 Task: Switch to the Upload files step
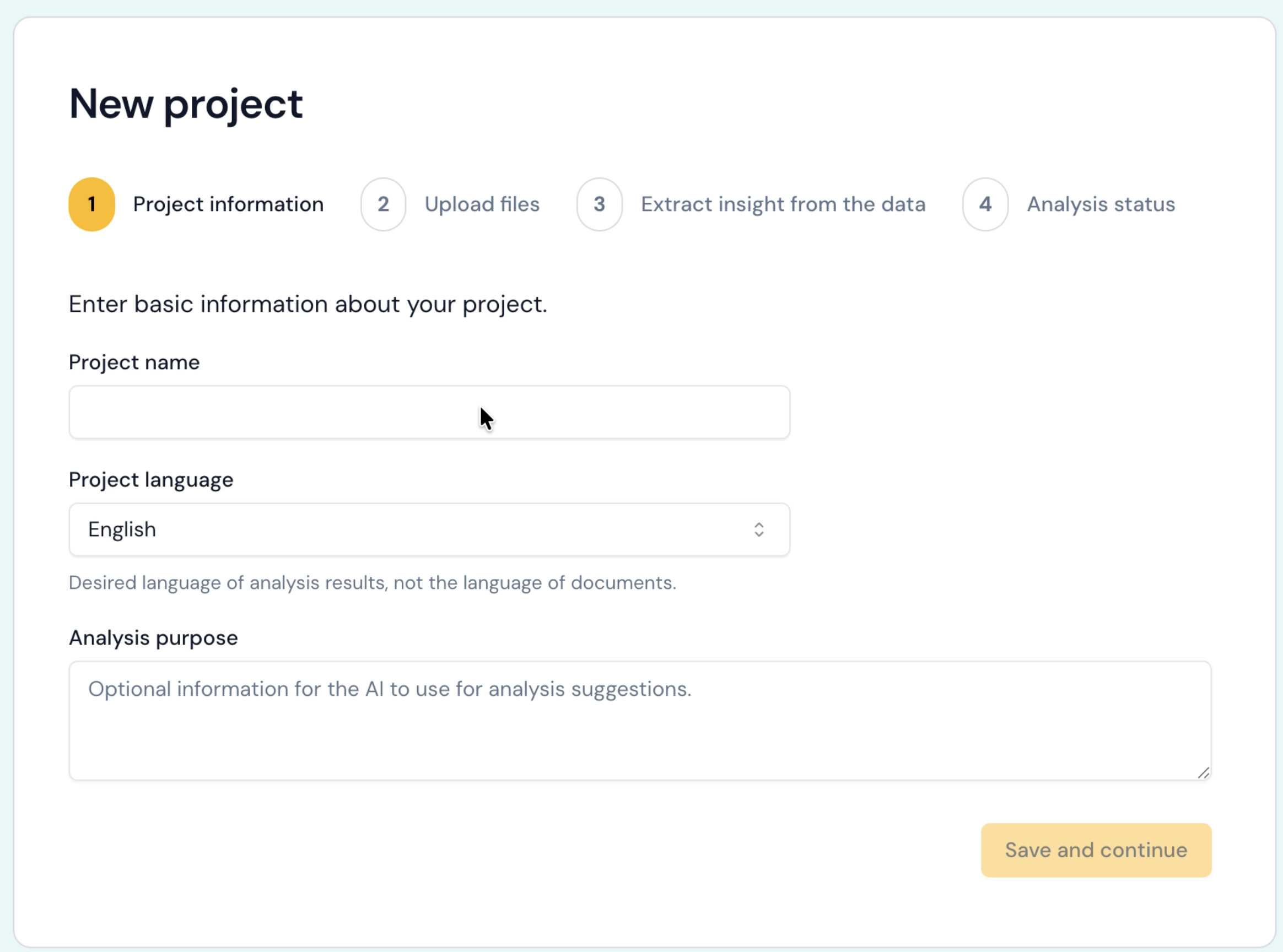(482, 204)
